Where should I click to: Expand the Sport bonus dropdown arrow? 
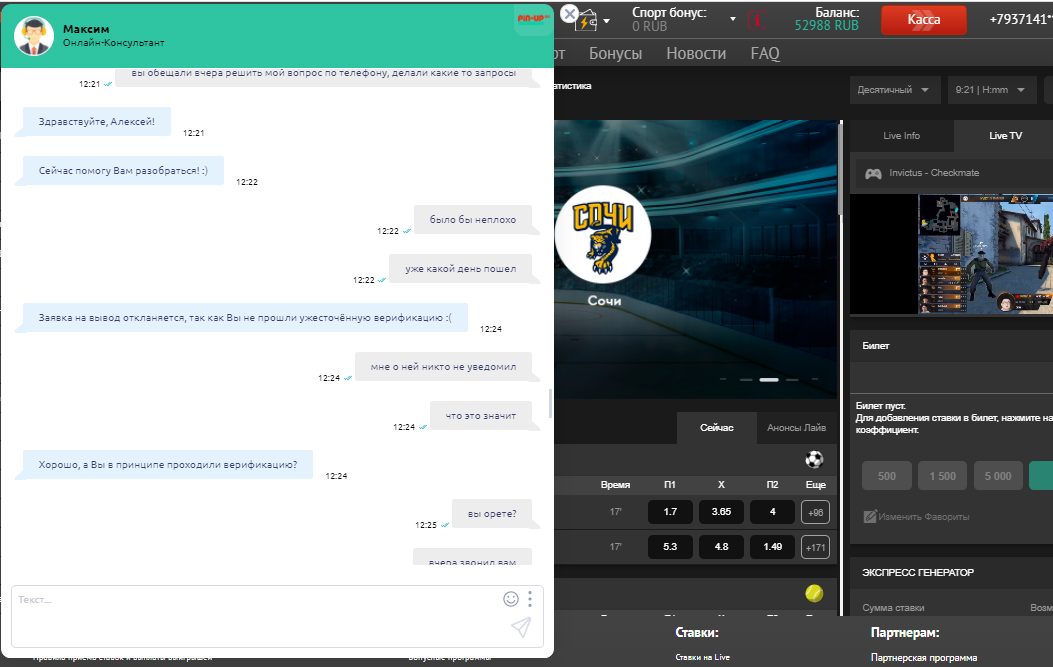pos(733,20)
